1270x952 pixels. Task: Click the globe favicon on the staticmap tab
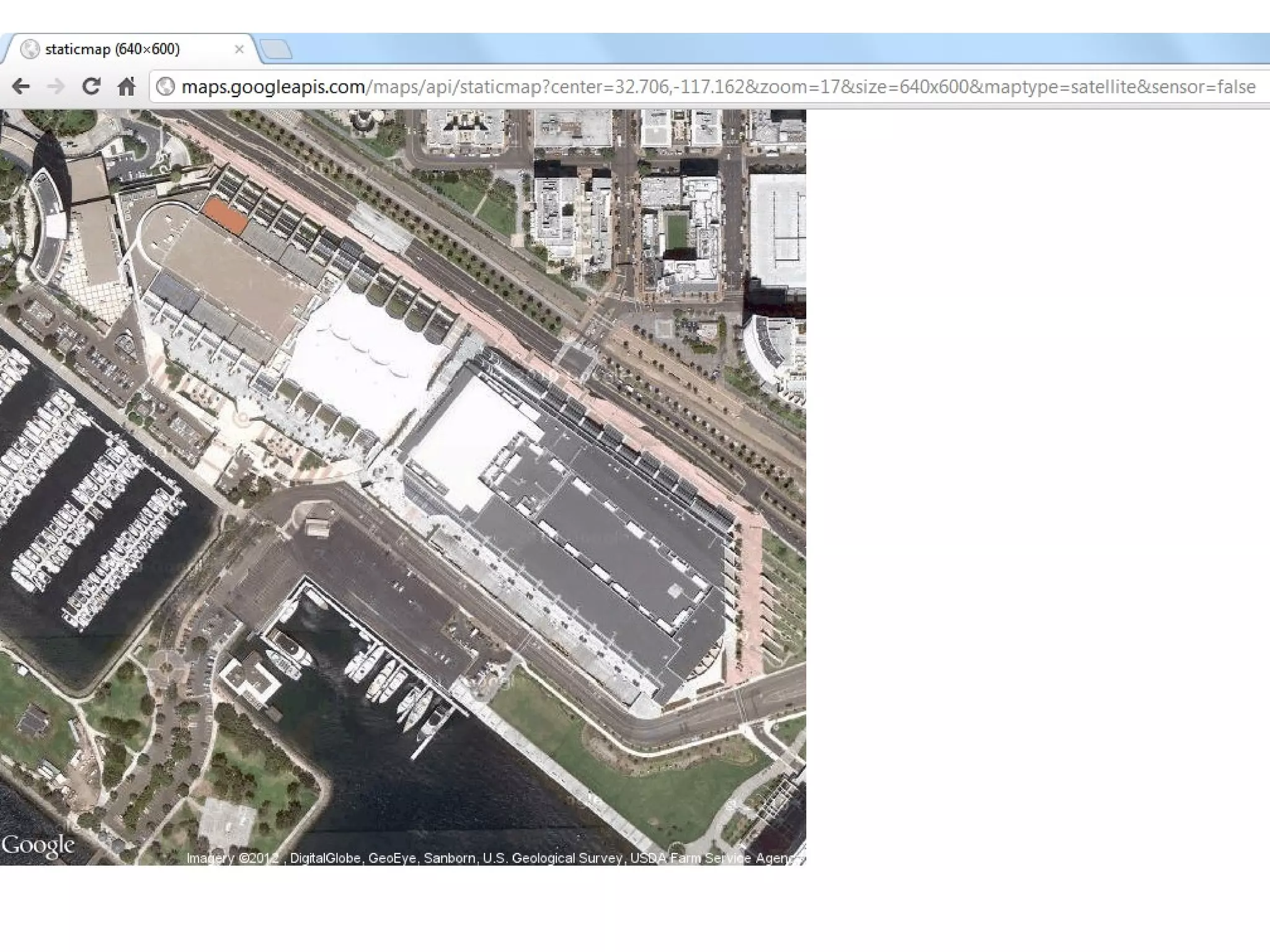coord(30,49)
